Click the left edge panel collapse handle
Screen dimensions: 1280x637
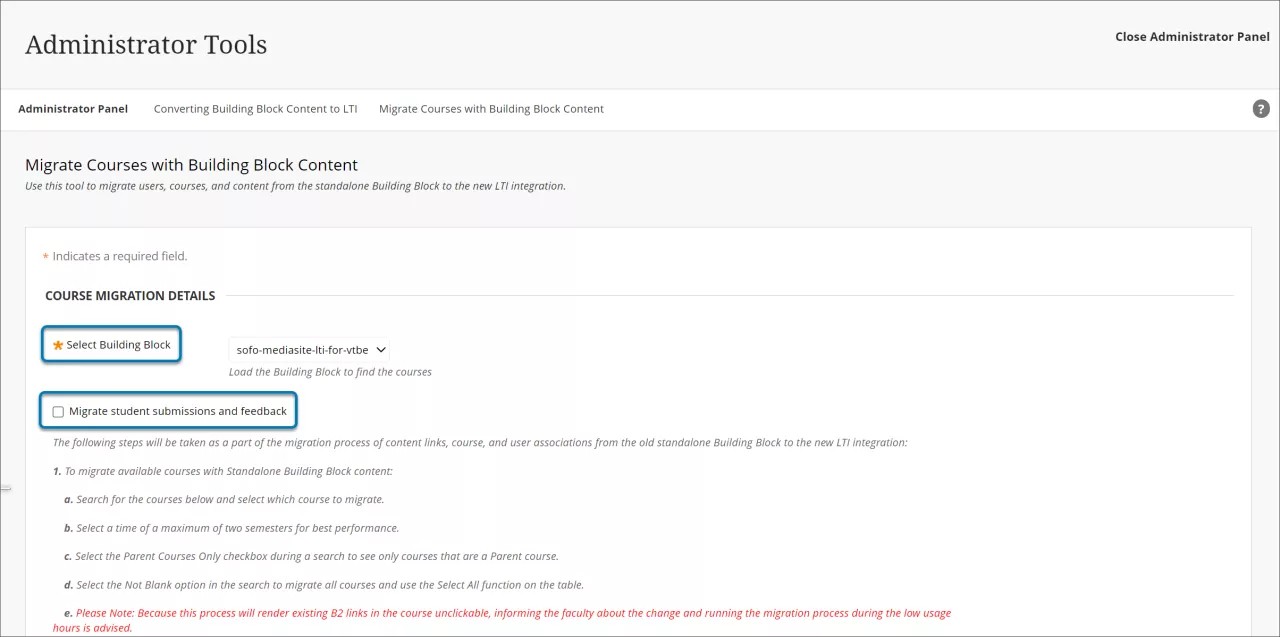click(x=6, y=487)
